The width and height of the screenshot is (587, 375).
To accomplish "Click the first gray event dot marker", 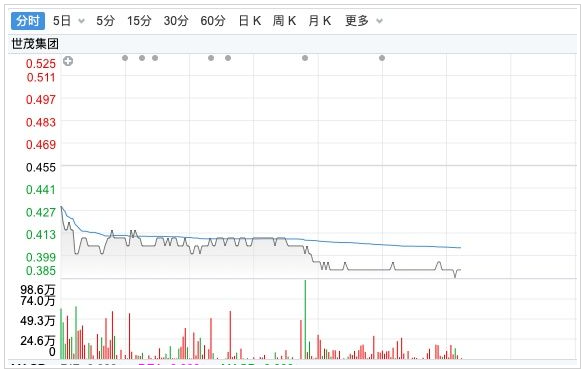I will click(125, 58).
